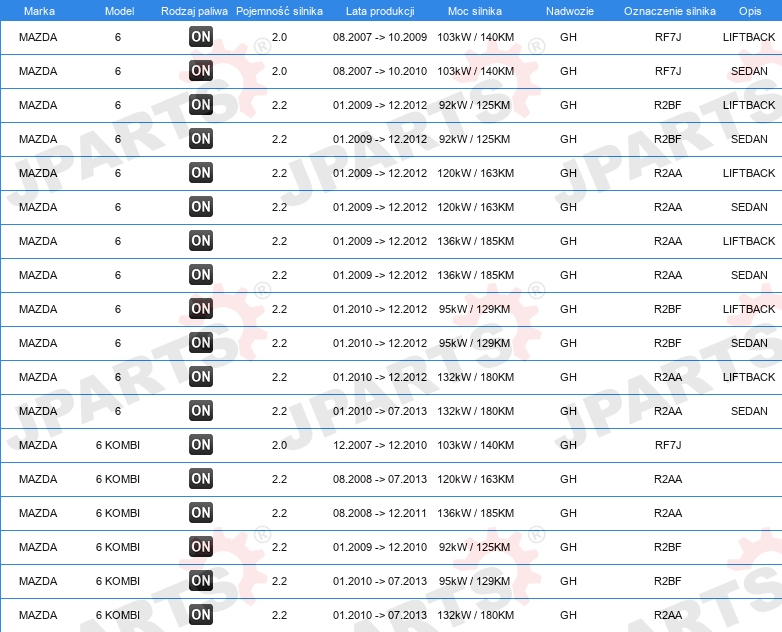The height and width of the screenshot is (632, 782).
Task: Select ON fuel icon for 92kW / 125KM SEDAN
Action: (x=201, y=139)
